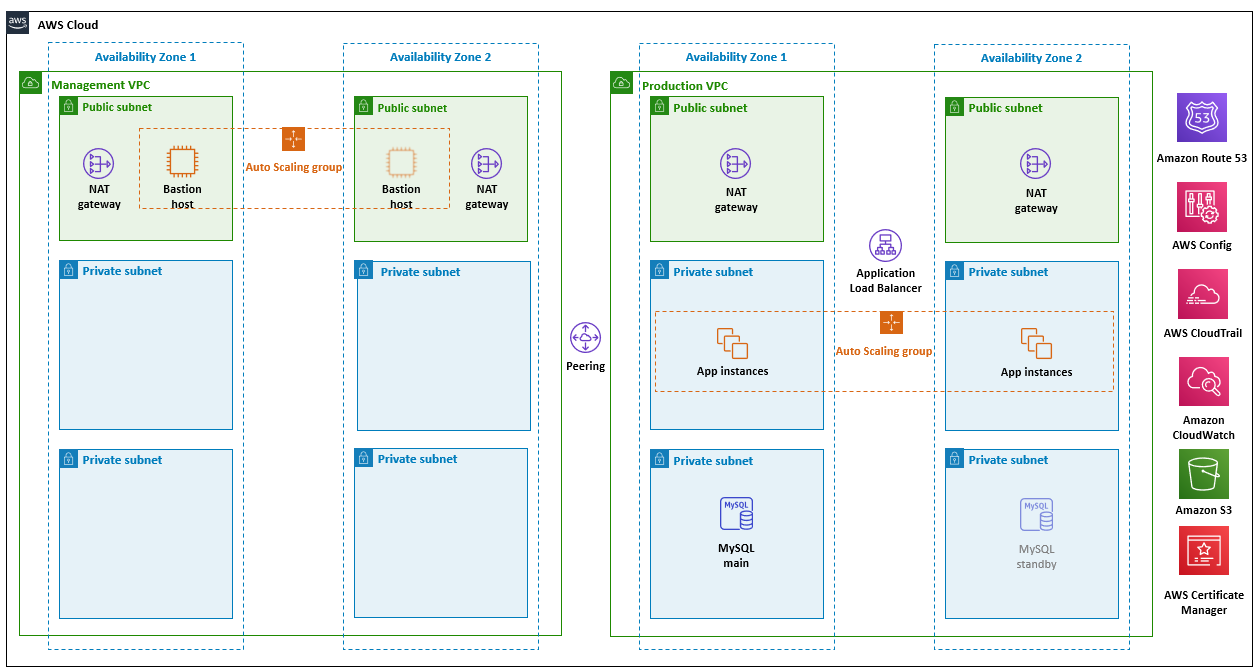Click lock icon of Public subnet holding faded Bastion host

[364, 107]
